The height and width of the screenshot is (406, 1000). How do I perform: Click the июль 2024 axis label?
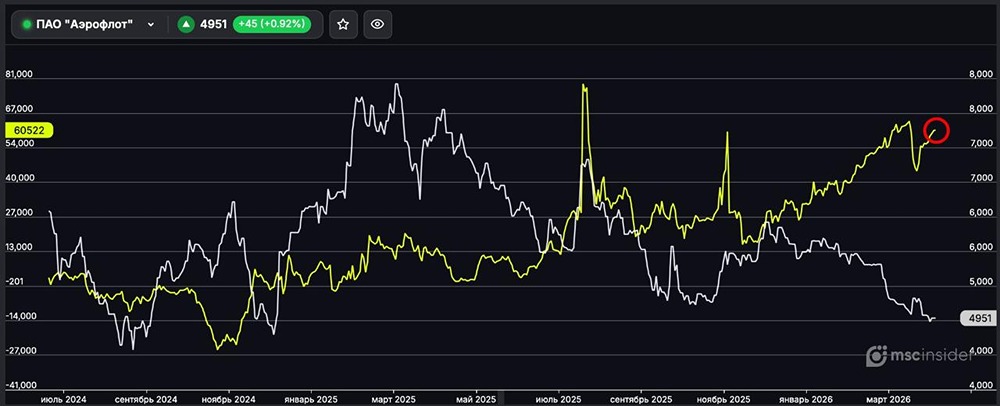(64, 398)
